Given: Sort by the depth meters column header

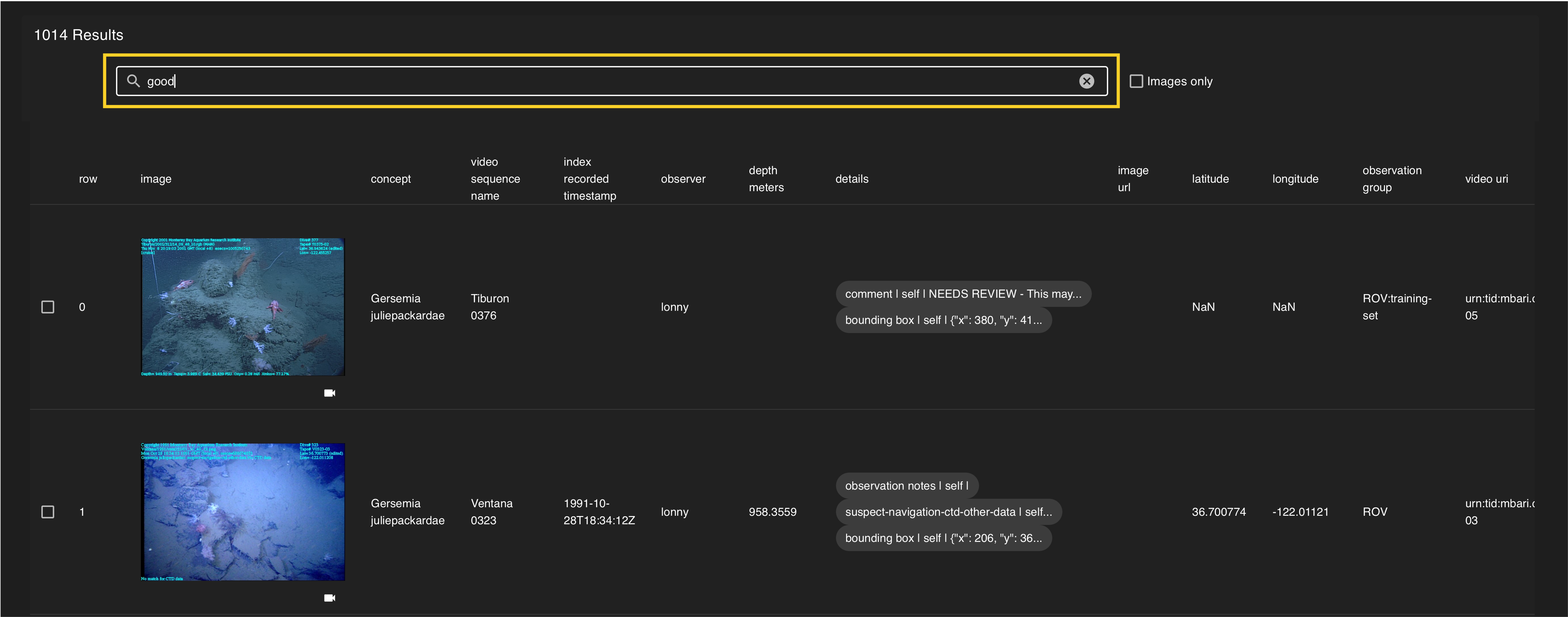Looking at the screenshot, I should pyautogui.click(x=766, y=179).
